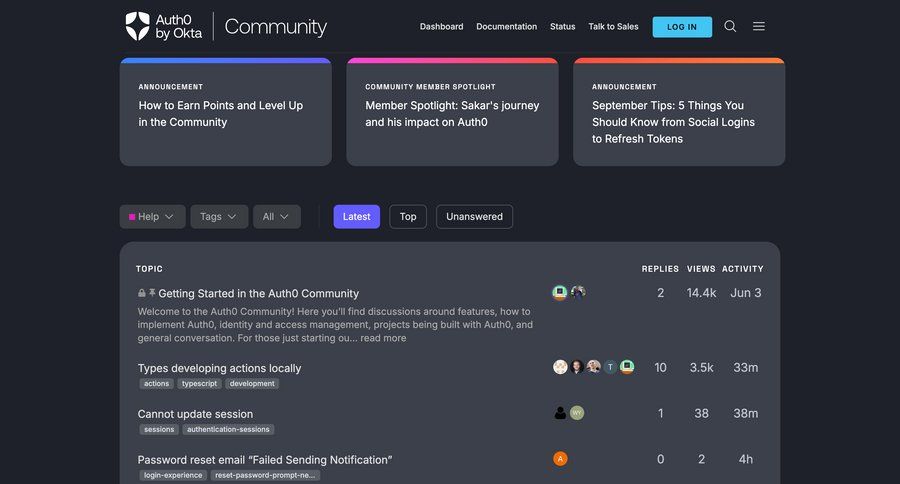Click 3.5k views count
Image resolution: width=900 pixels, height=484 pixels.
tap(701, 367)
